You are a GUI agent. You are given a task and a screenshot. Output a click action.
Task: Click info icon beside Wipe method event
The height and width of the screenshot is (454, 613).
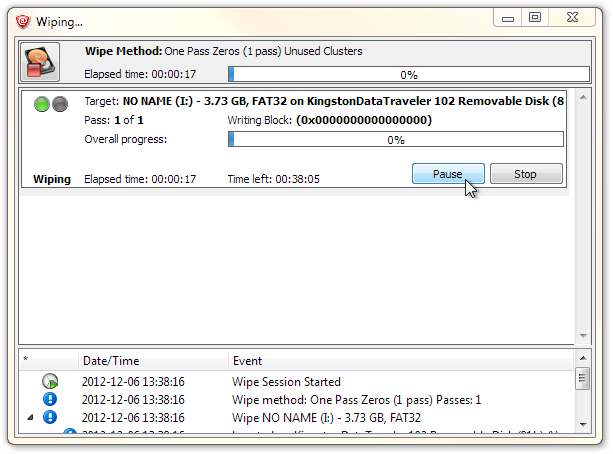[x=50, y=399]
